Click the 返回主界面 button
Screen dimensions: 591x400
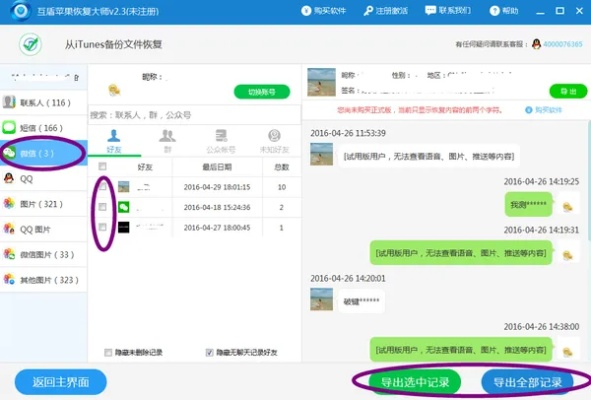point(61,382)
